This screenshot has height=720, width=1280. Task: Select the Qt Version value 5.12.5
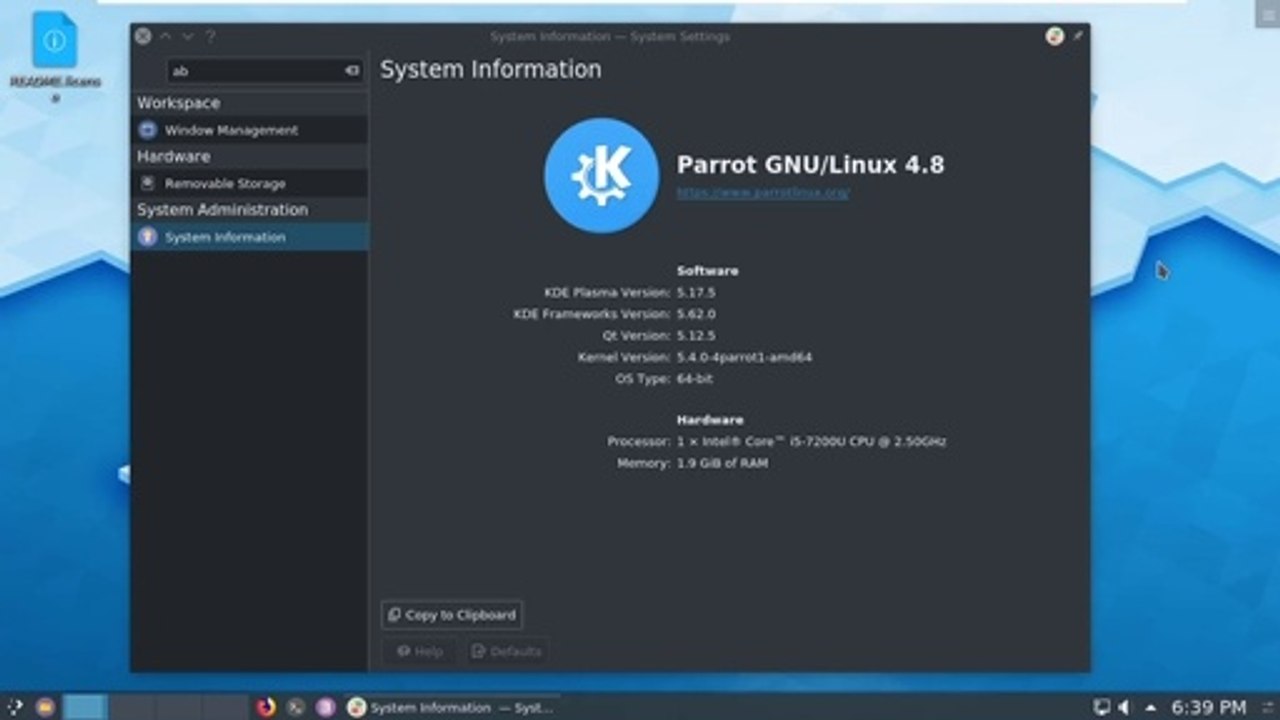[696, 336]
